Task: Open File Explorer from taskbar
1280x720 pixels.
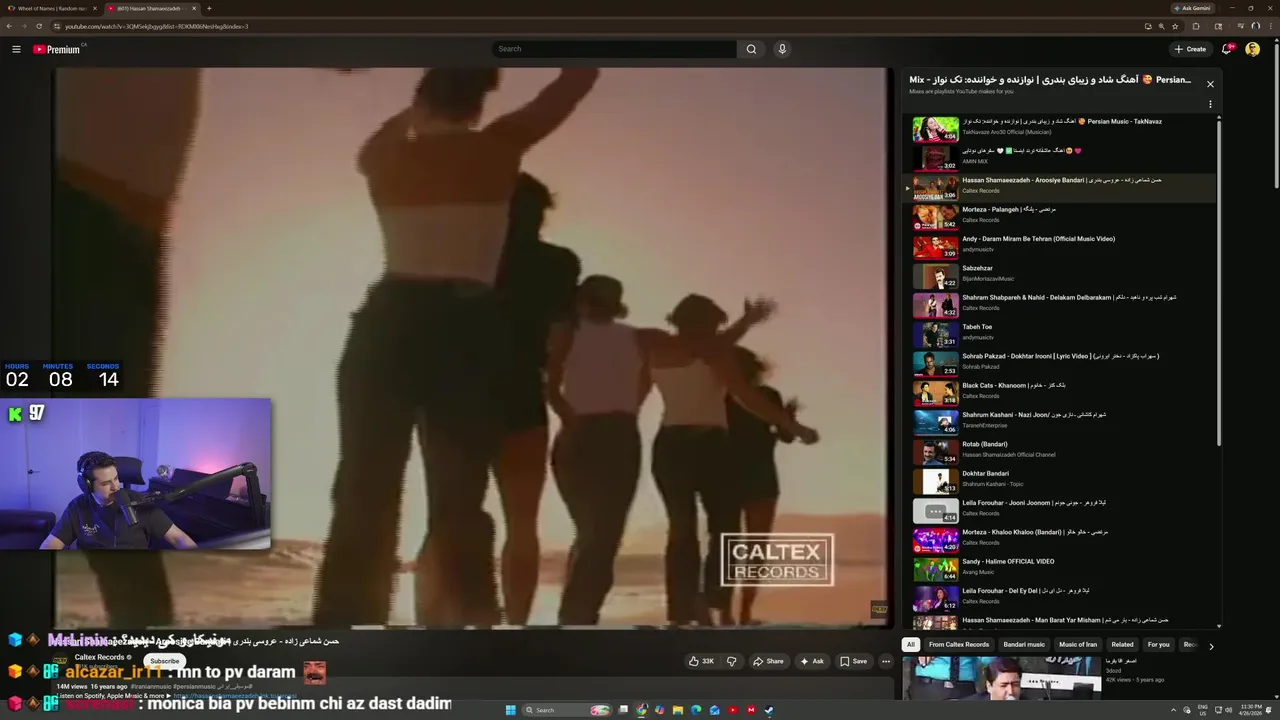Action: (x=678, y=710)
